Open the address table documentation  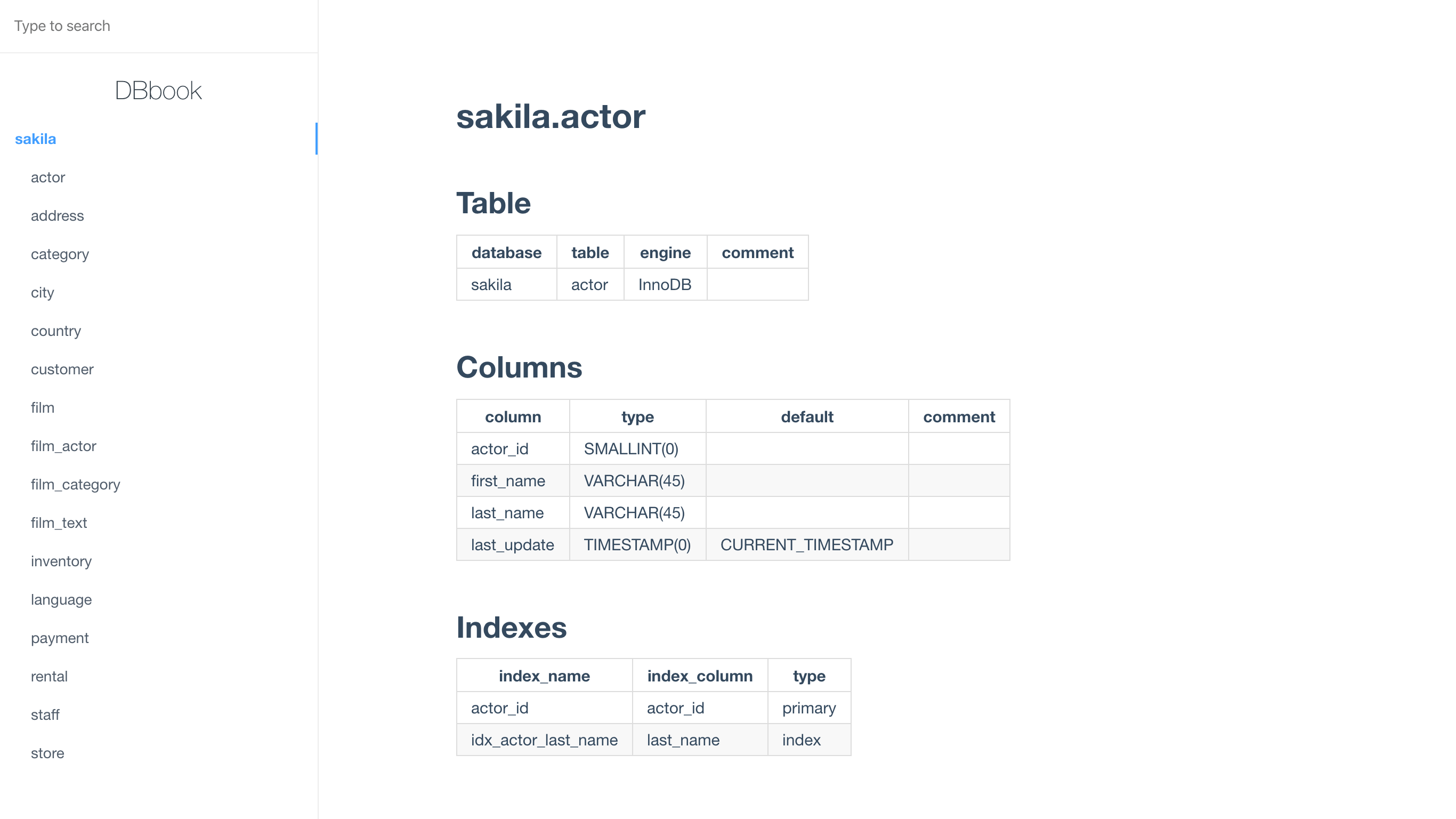click(x=57, y=215)
